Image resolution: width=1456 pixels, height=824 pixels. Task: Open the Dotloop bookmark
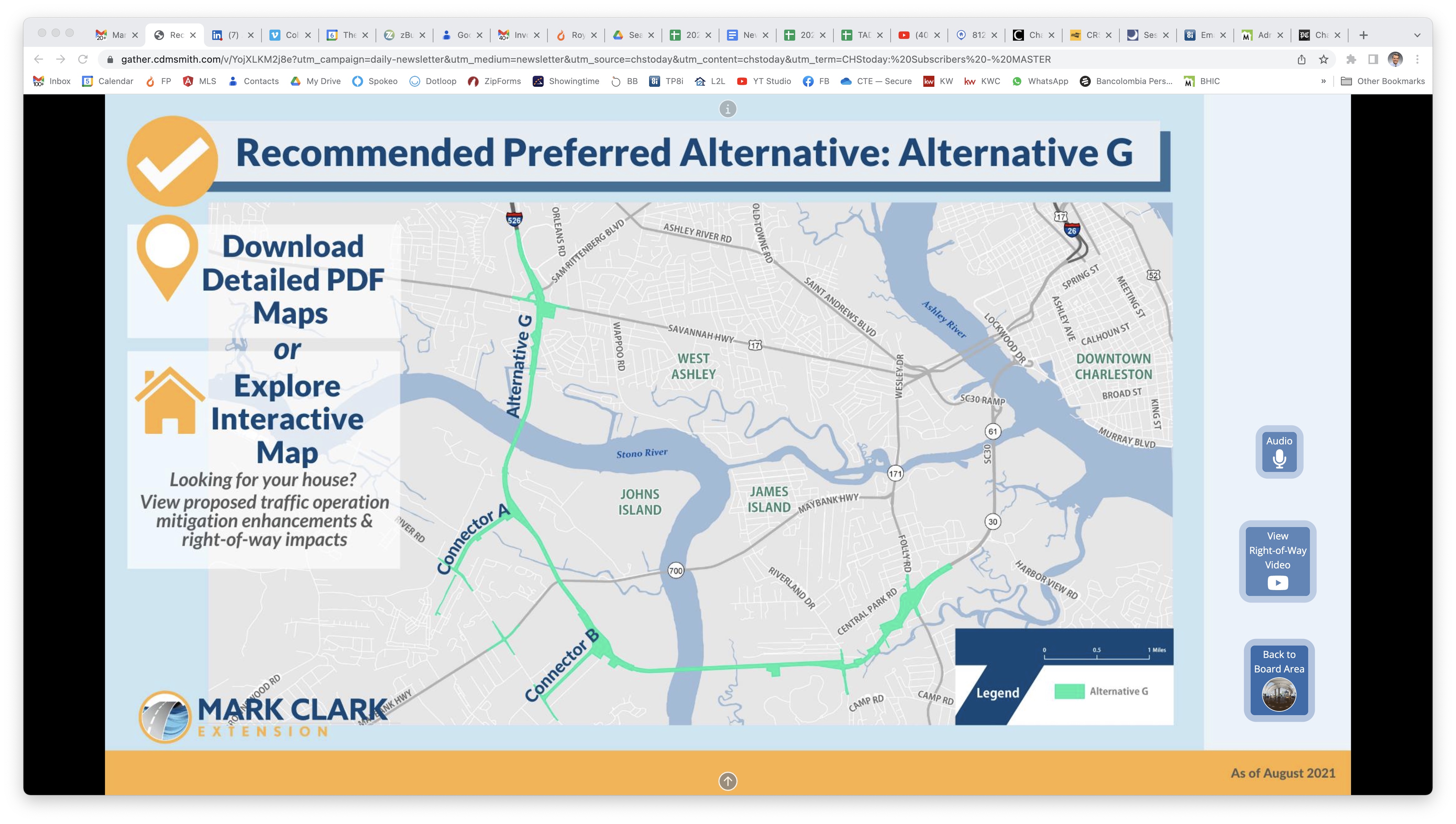point(433,82)
